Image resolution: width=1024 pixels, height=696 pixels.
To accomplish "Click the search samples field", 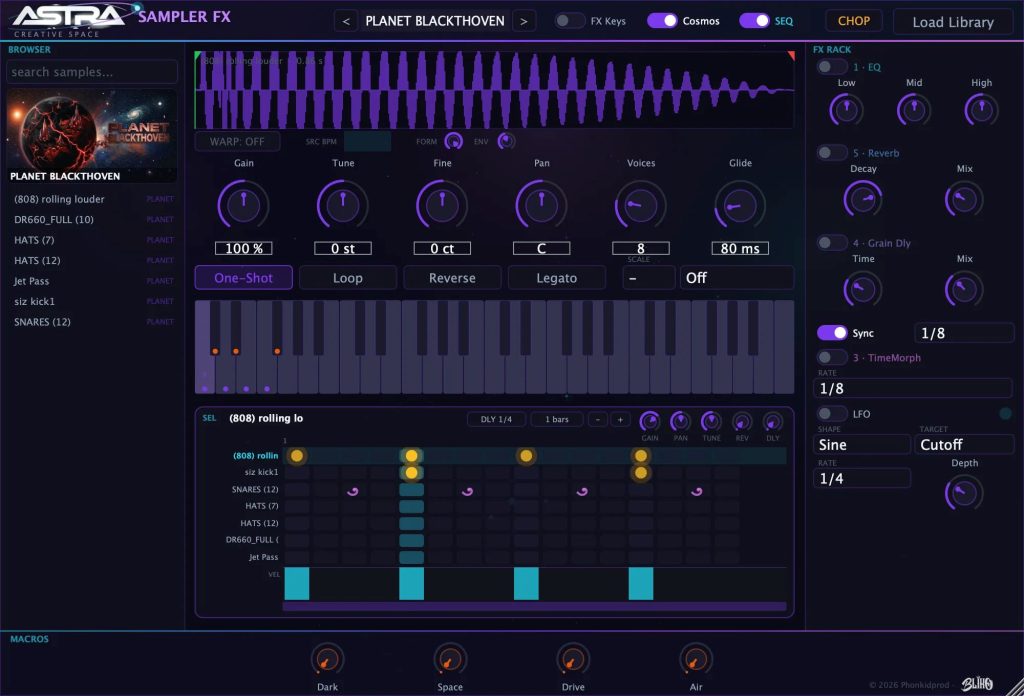I will pos(92,72).
